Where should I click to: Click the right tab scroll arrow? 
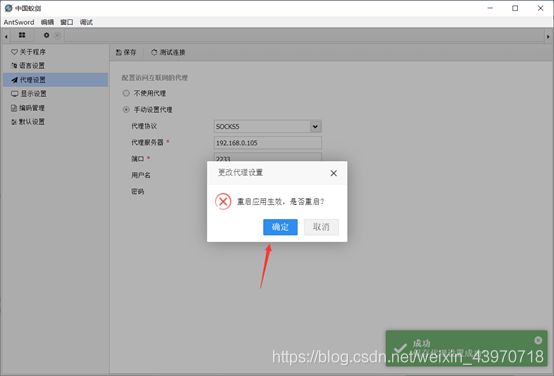point(548,36)
